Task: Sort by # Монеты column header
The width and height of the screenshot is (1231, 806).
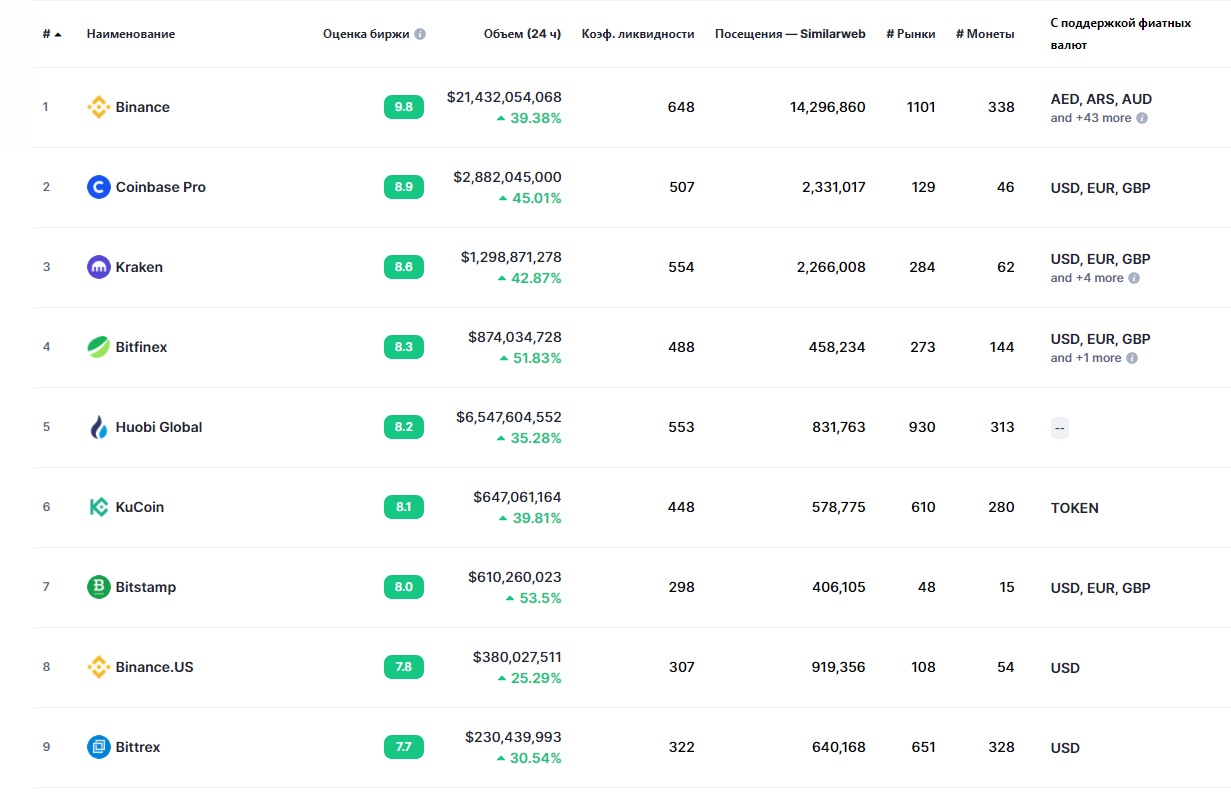Action: [x=985, y=34]
